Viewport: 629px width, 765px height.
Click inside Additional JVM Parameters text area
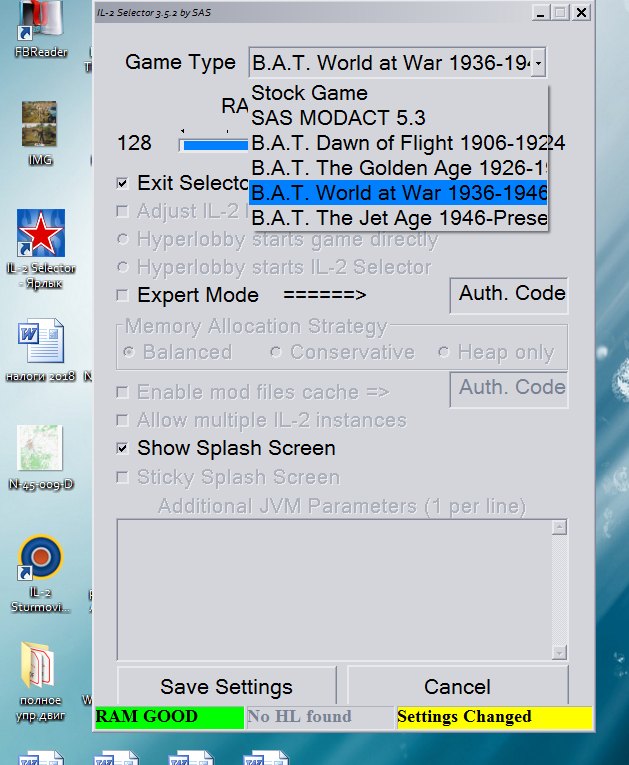334,589
